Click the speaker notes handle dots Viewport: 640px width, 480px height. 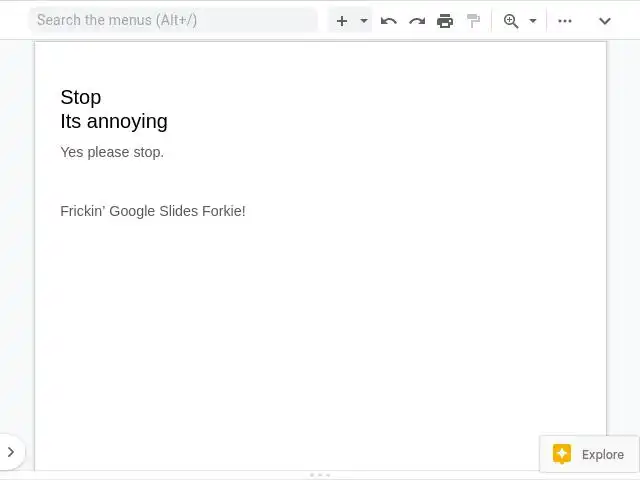[x=320, y=475]
